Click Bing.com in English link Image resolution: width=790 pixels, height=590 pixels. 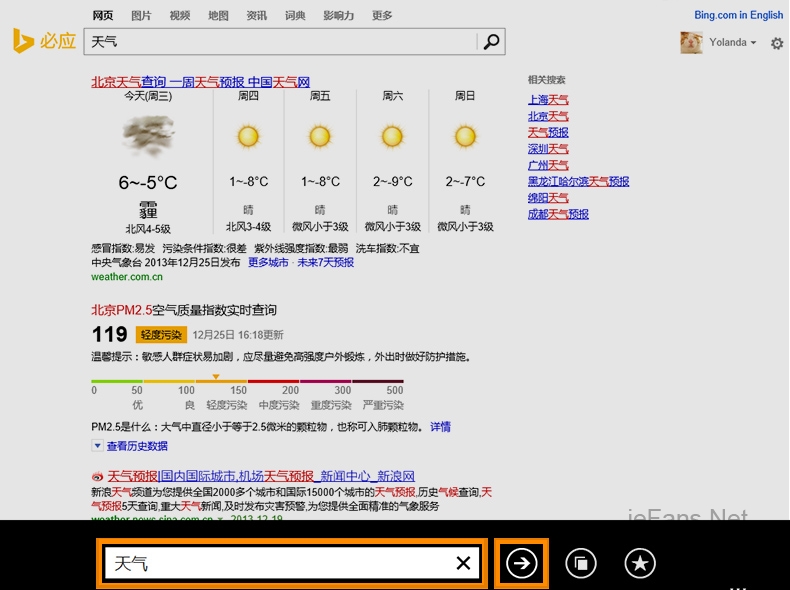[739, 15]
